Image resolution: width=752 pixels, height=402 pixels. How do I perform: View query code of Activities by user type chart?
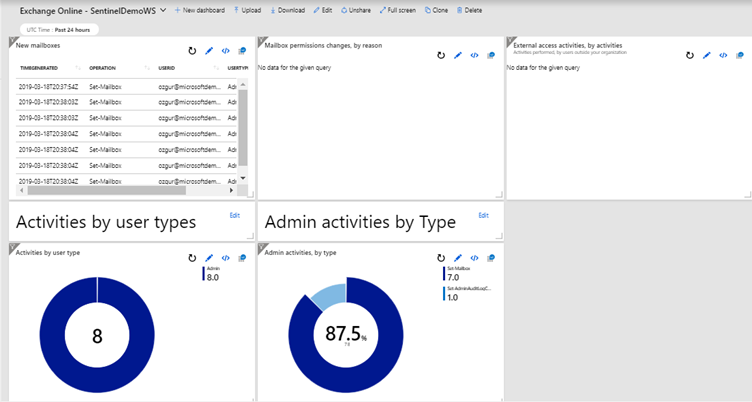tap(225, 258)
